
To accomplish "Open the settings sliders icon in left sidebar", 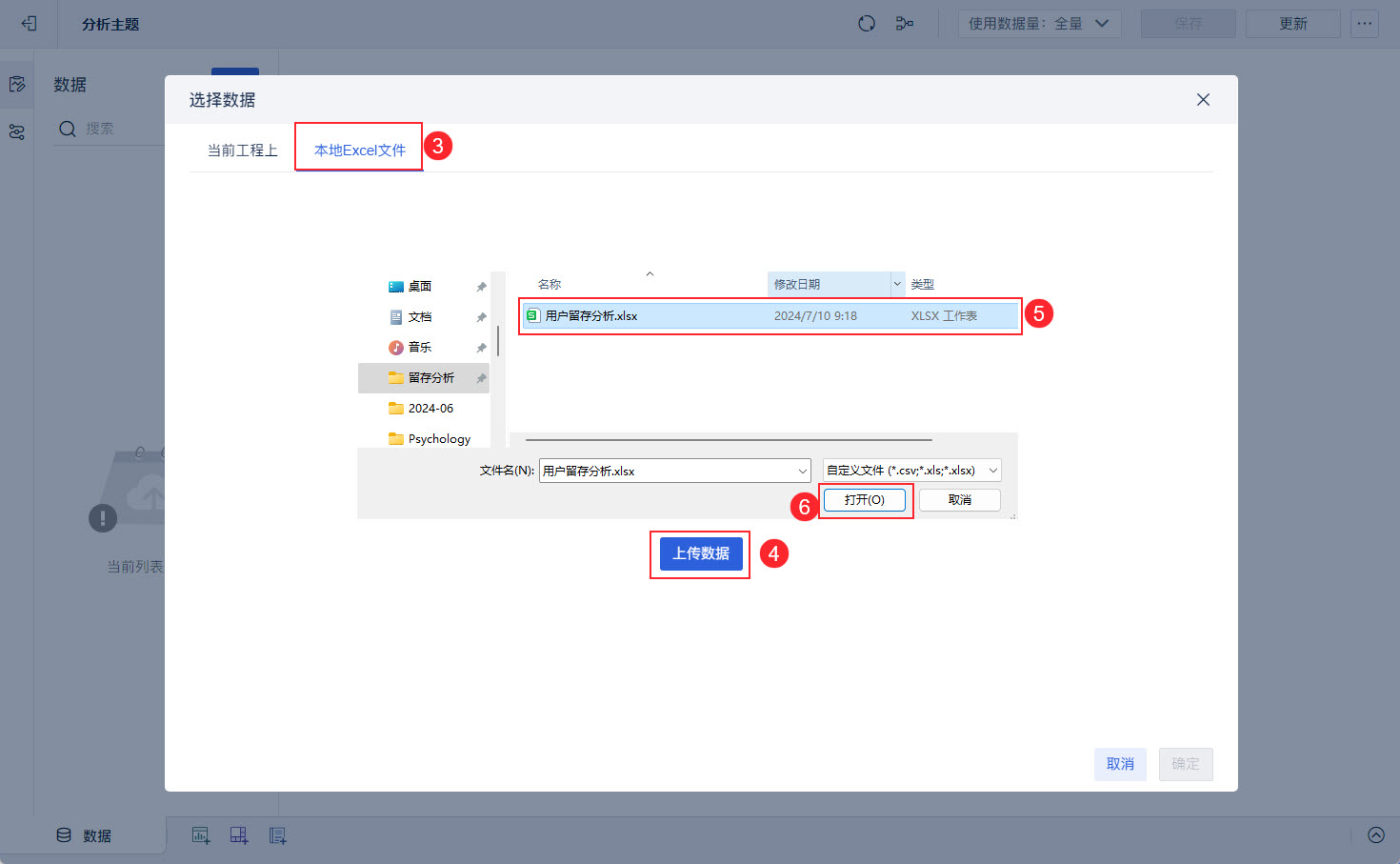I will 17,132.
